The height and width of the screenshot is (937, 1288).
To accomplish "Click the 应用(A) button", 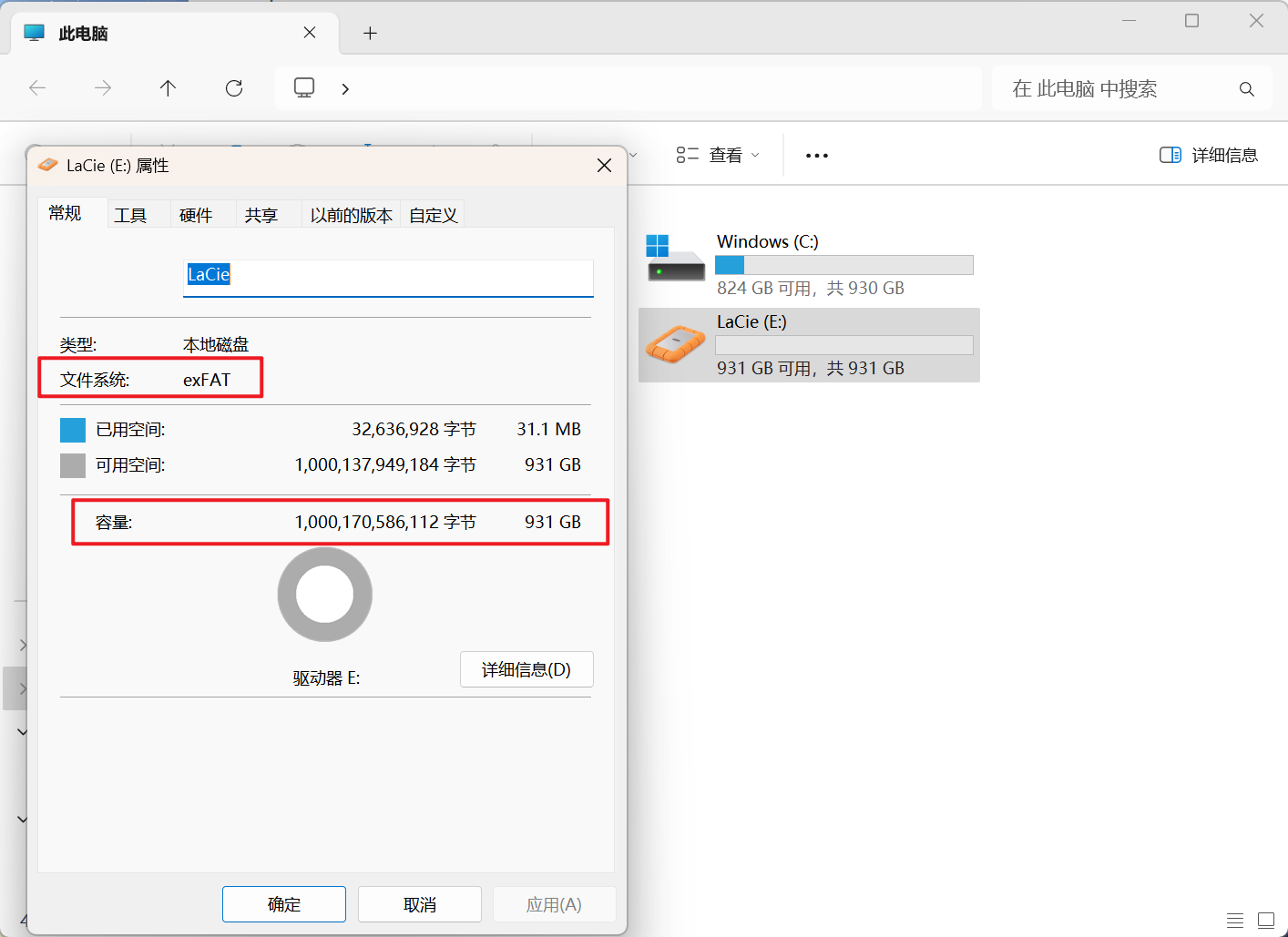I will [554, 904].
